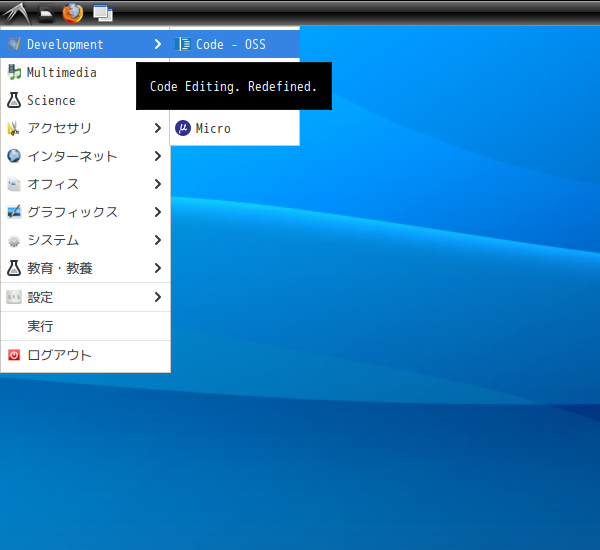Viewport: 600px width, 550px height.
Task: Click the システム menu label
Action: [53, 240]
